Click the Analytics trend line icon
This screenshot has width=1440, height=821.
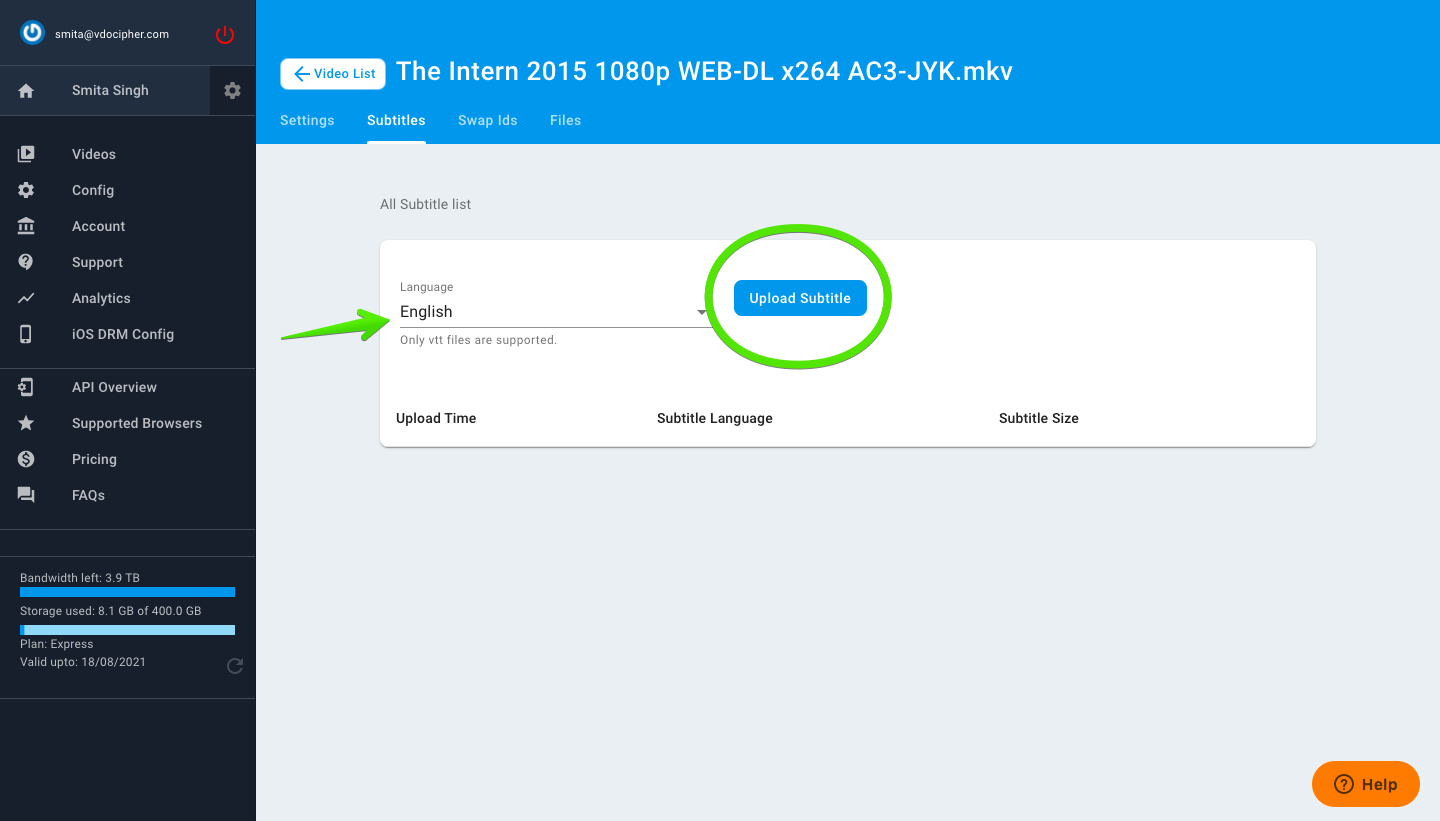click(x=26, y=298)
